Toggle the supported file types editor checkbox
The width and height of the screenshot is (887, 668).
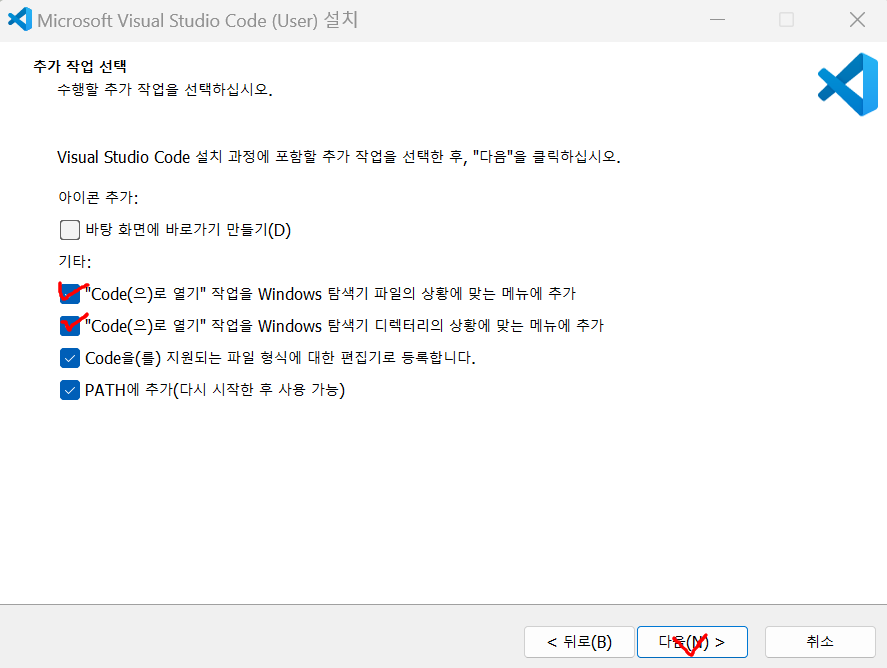tap(70, 358)
